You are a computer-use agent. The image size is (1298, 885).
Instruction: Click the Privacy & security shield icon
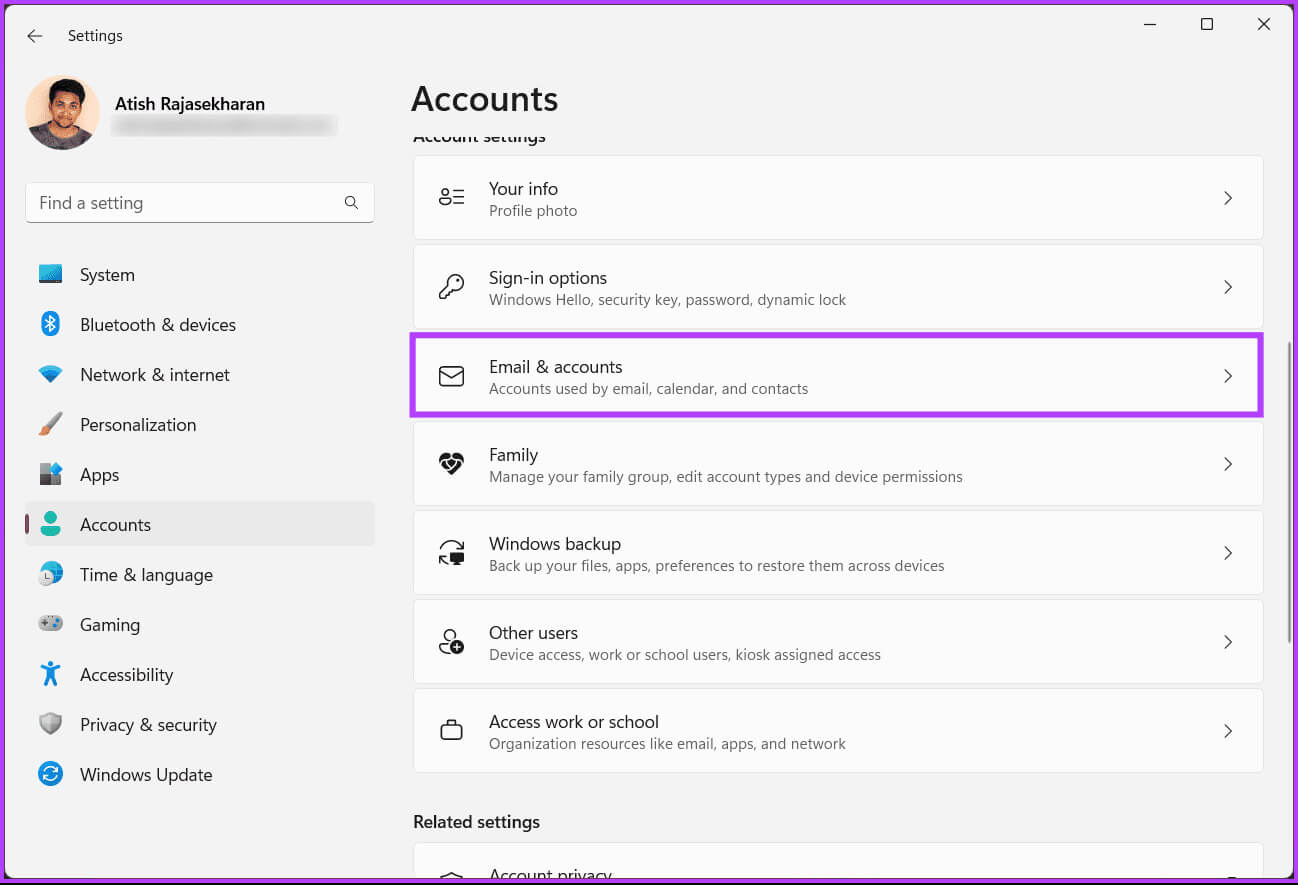pyautogui.click(x=50, y=724)
